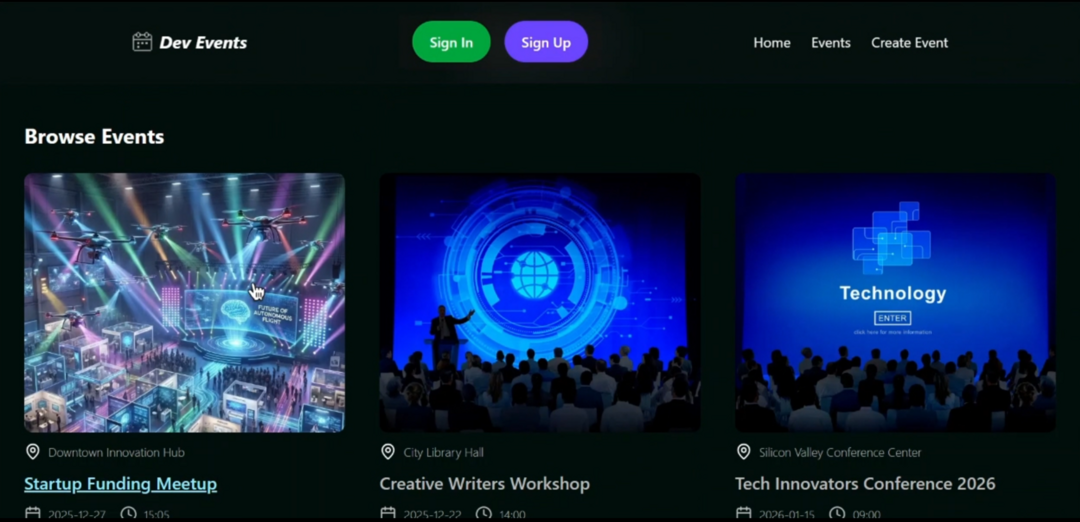The height and width of the screenshot is (522, 1080).
Task: Open the Creative Writers Workshop speaker image
Action: 540,302
